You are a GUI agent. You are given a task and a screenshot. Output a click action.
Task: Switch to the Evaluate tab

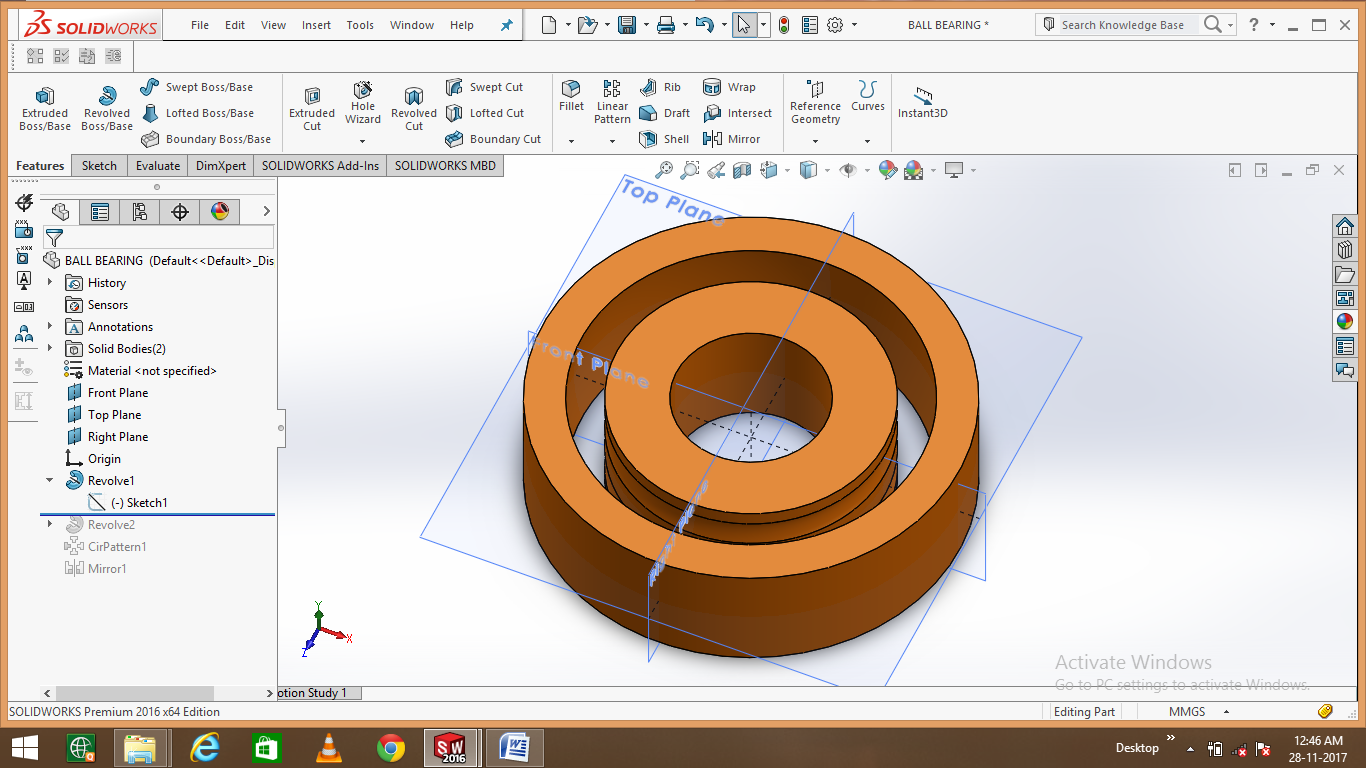click(x=157, y=165)
